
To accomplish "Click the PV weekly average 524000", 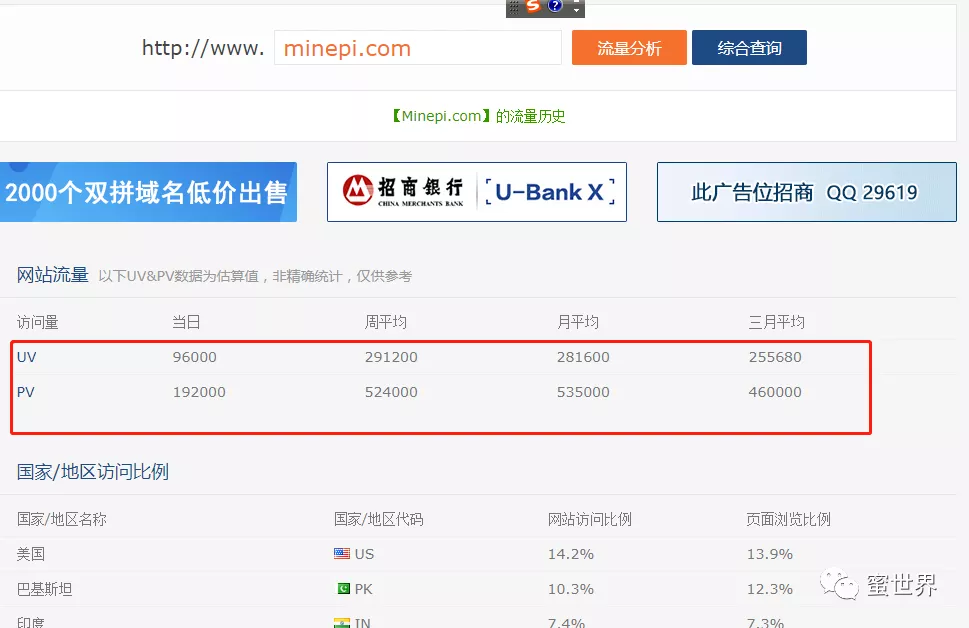I will pyautogui.click(x=391, y=392).
